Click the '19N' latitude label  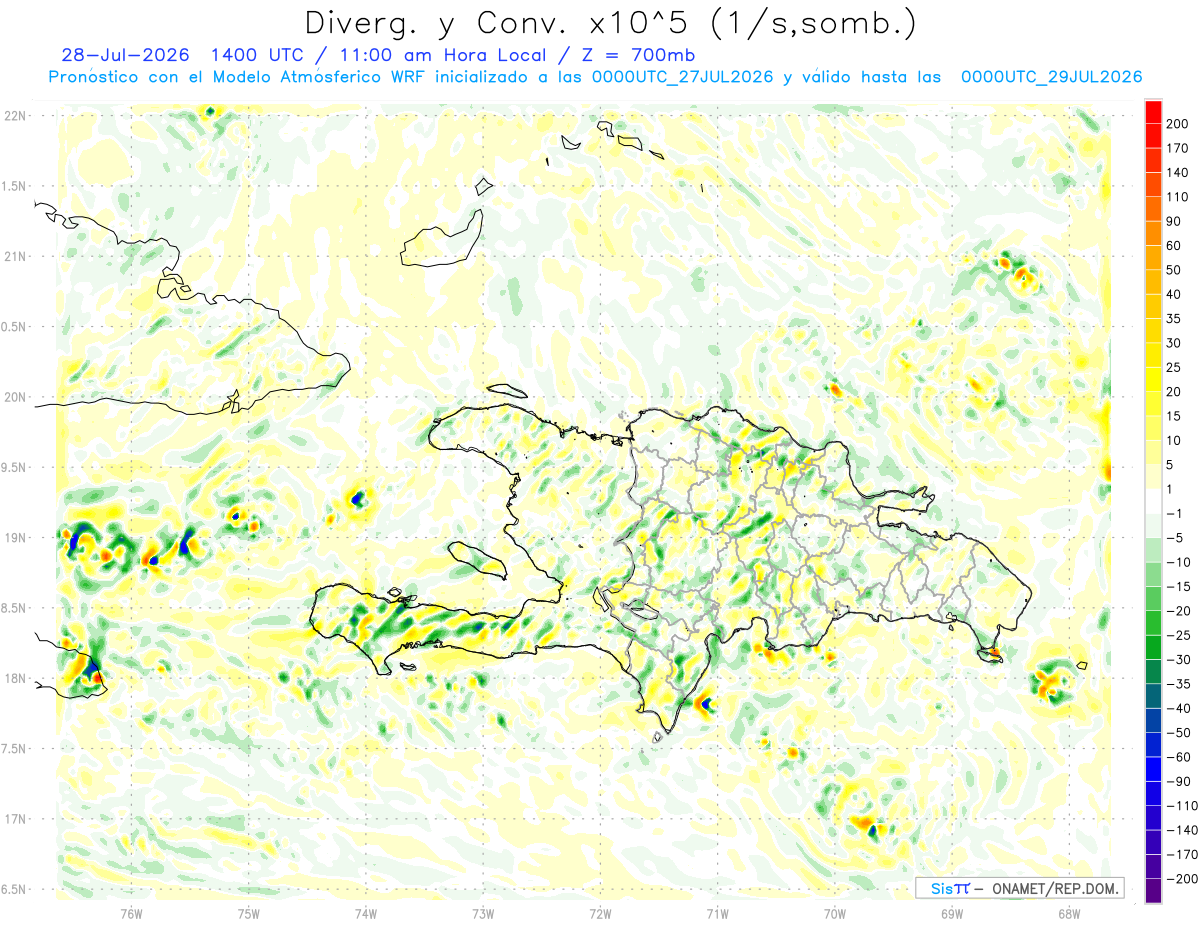(x=14, y=538)
